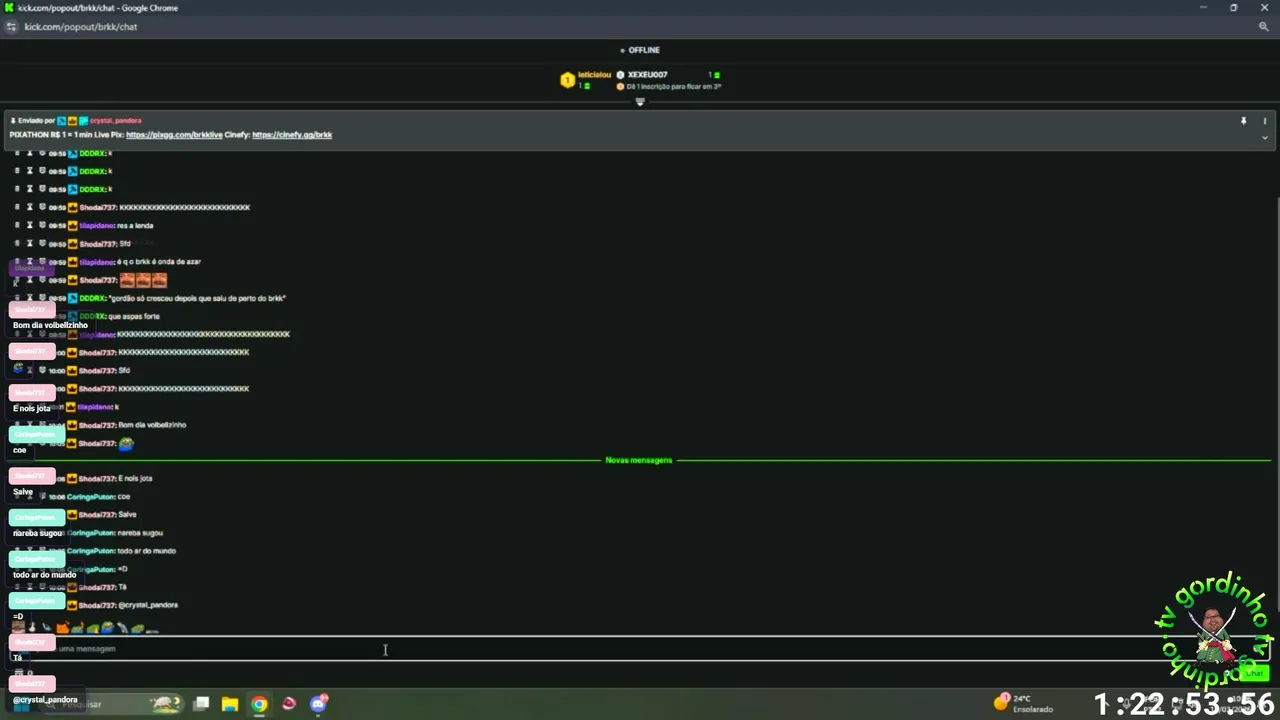Open DDDRX's profile from 'que aspas forte' message
This screenshot has width=1280, height=720.
(x=91, y=316)
